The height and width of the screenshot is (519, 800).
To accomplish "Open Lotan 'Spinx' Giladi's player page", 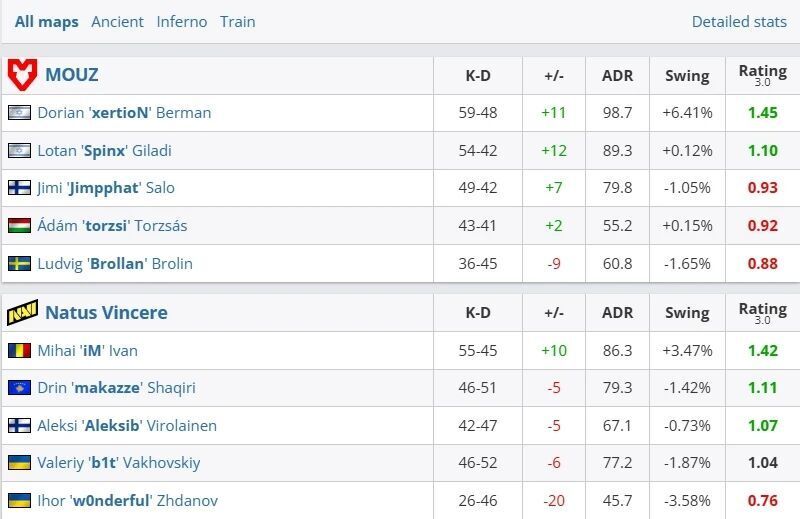I will [104, 151].
